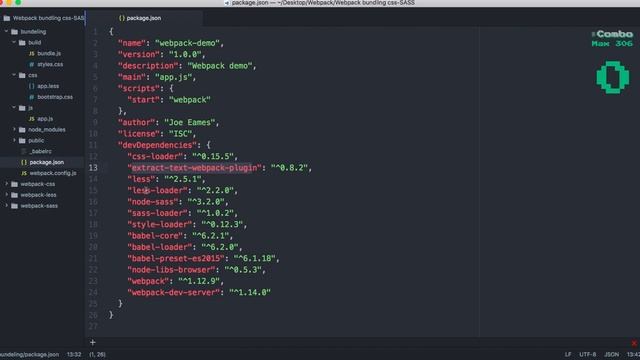Collapse the bundeling folder chevron
The height and width of the screenshot is (360, 640).
click(x=6, y=31)
